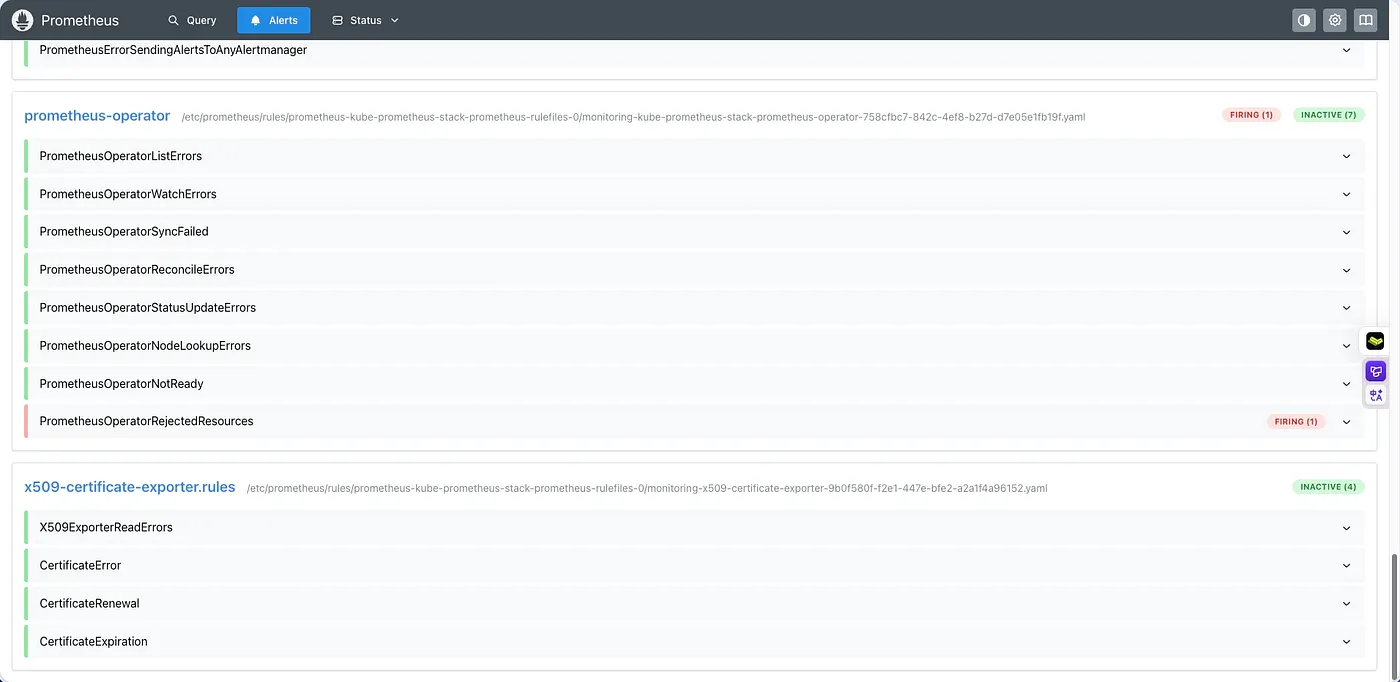The width and height of the screenshot is (1400, 682).
Task: Select the PrometheusOperatorNodeLookupErrors rule name
Action: [x=145, y=346]
